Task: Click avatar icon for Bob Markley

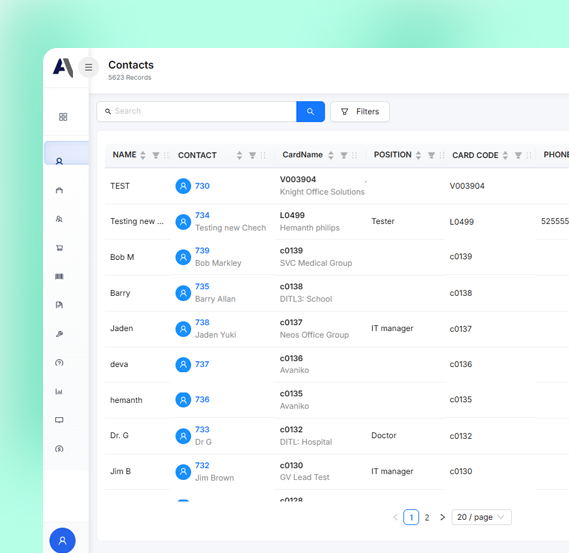Action: 183,257
